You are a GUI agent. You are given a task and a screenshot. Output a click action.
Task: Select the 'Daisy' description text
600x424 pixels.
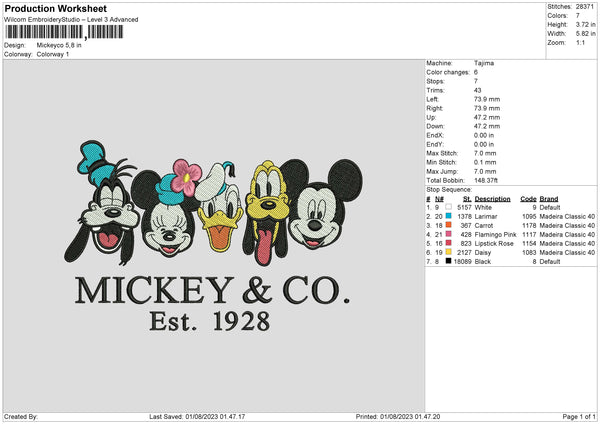pyautogui.click(x=483, y=253)
